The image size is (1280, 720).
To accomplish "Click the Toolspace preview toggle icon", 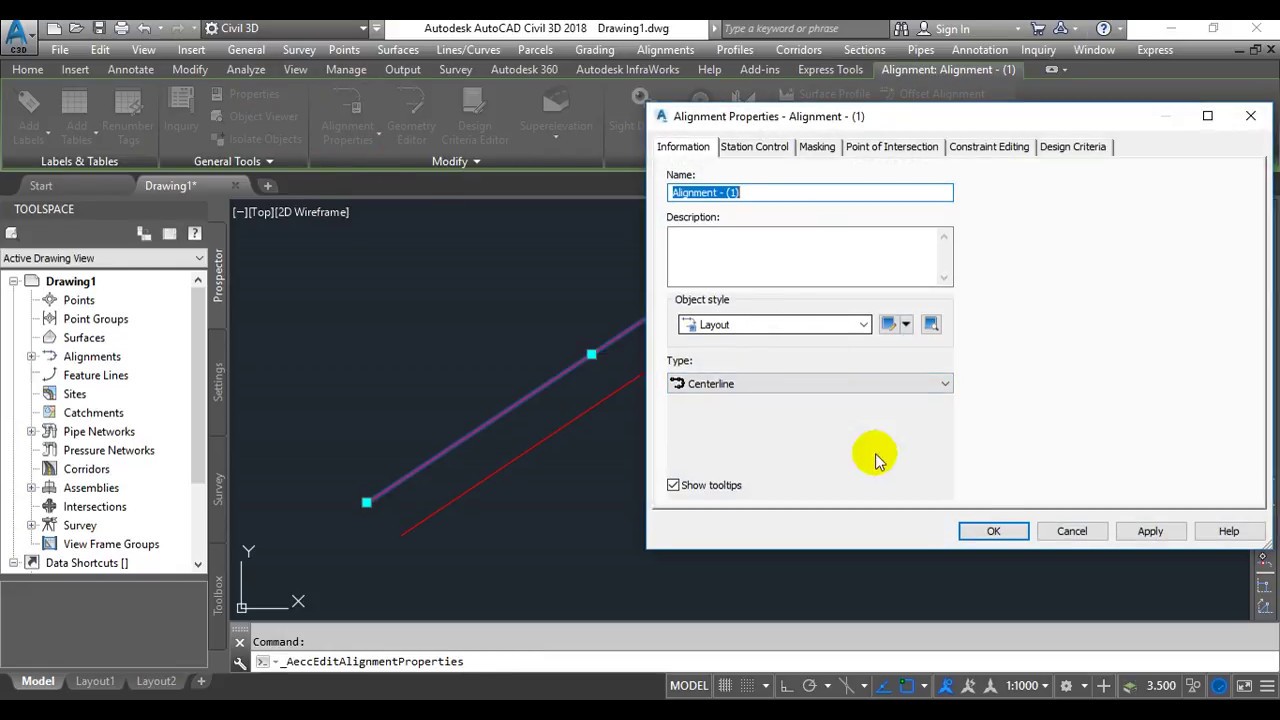I will [144, 233].
